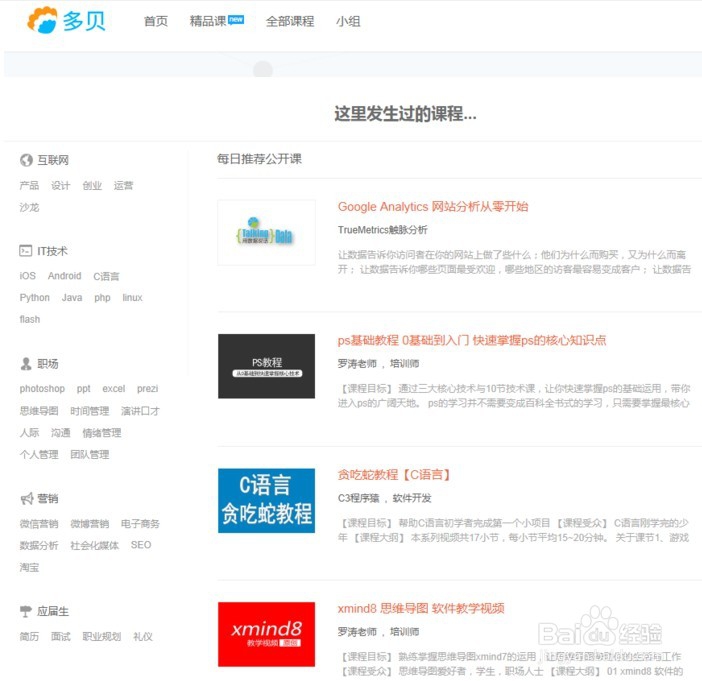This screenshot has height=681, width=702.
Task: Open the 礼仪 link
Action: [x=143, y=636]
